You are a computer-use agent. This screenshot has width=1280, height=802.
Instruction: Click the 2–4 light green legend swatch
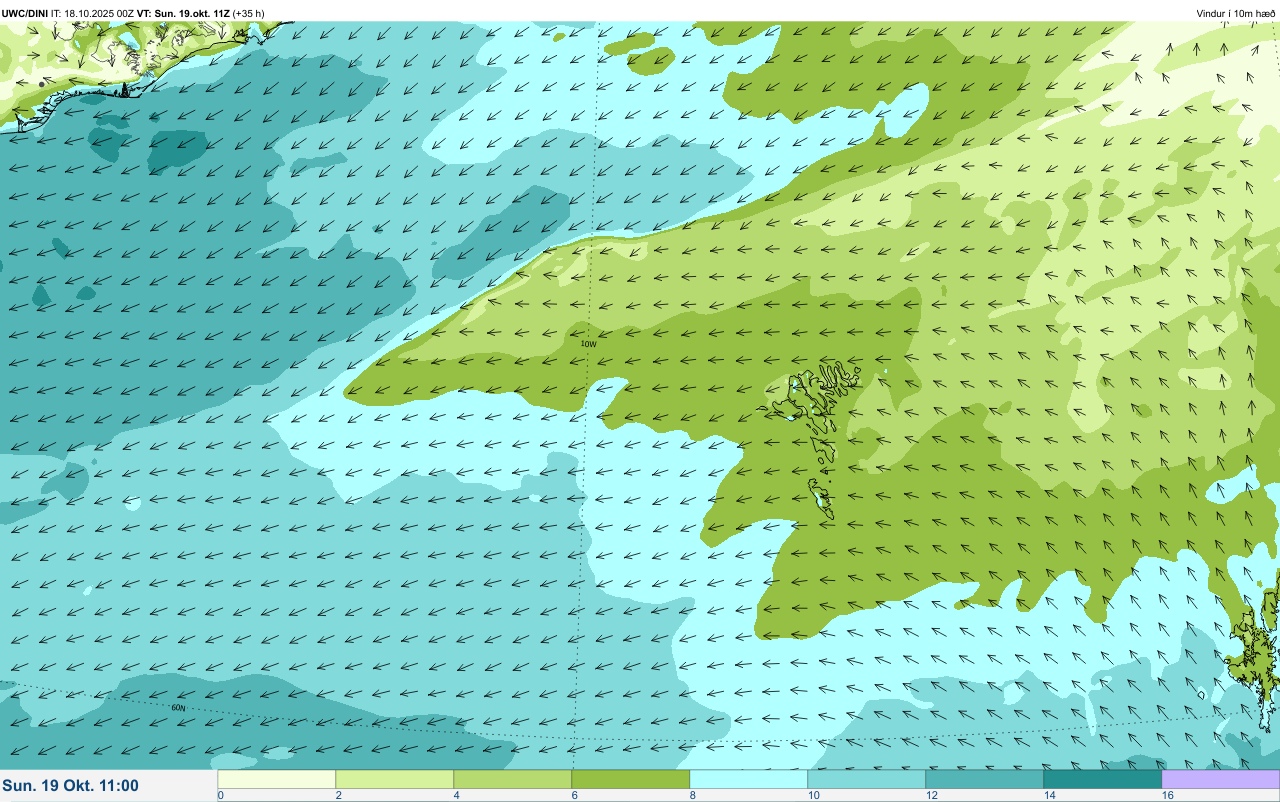click(x=395, y=778)
